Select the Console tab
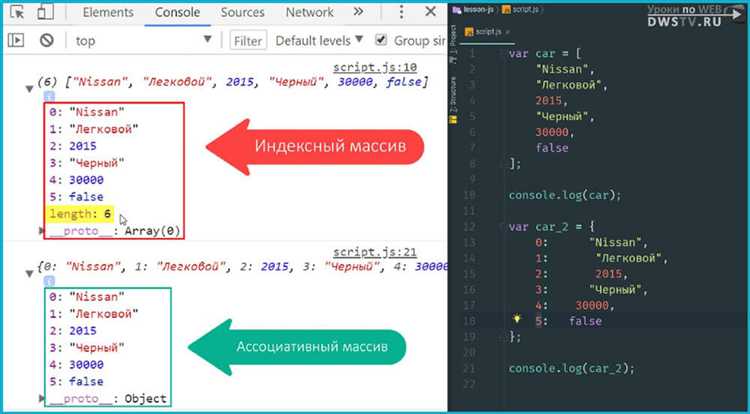 pos(177,12)
